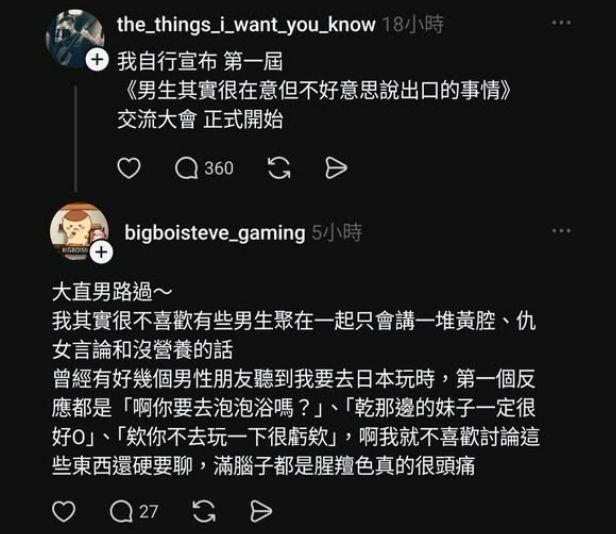Like the bigboisteve_gaming reply

pyautogui.click(x=64, y=511)
